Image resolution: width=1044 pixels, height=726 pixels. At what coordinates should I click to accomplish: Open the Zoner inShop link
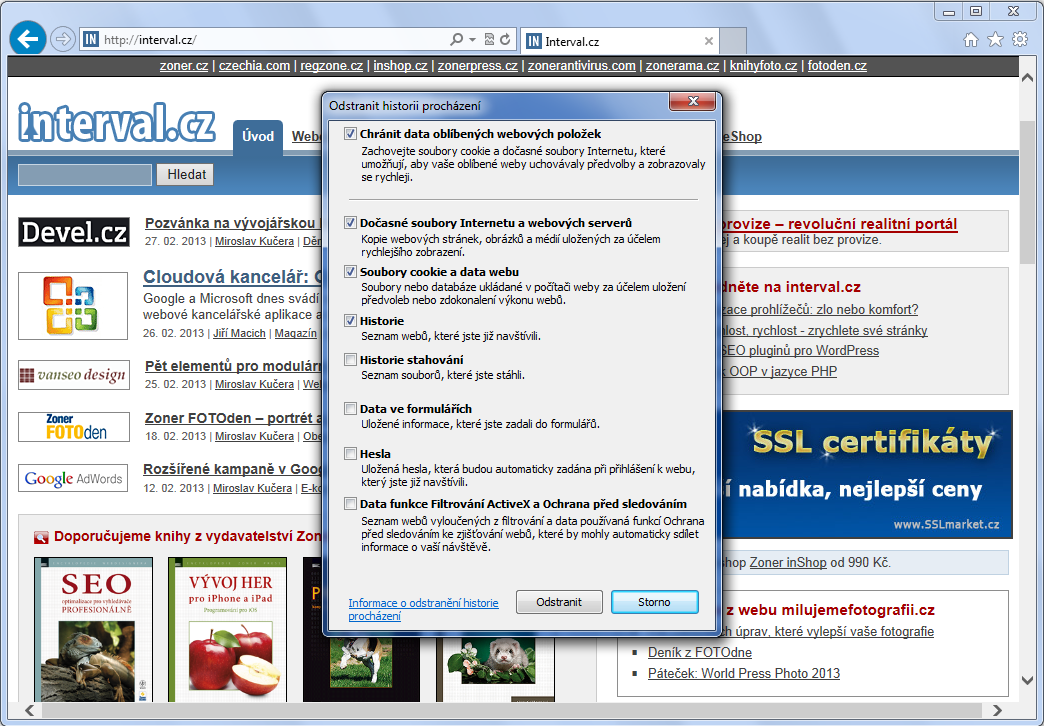[788, 563]
